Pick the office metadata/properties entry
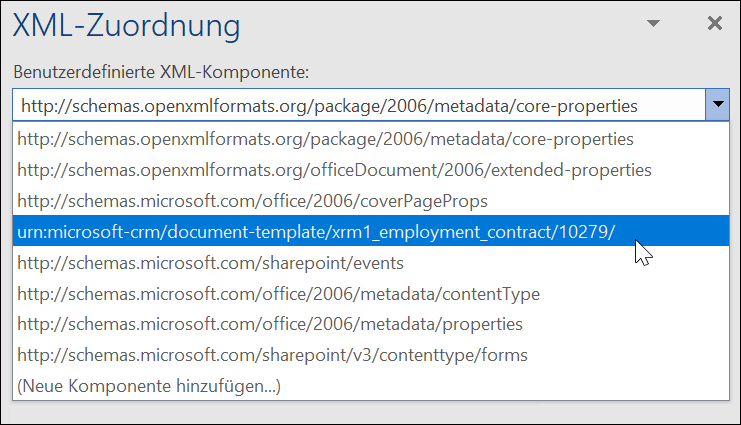 point(270,325)
